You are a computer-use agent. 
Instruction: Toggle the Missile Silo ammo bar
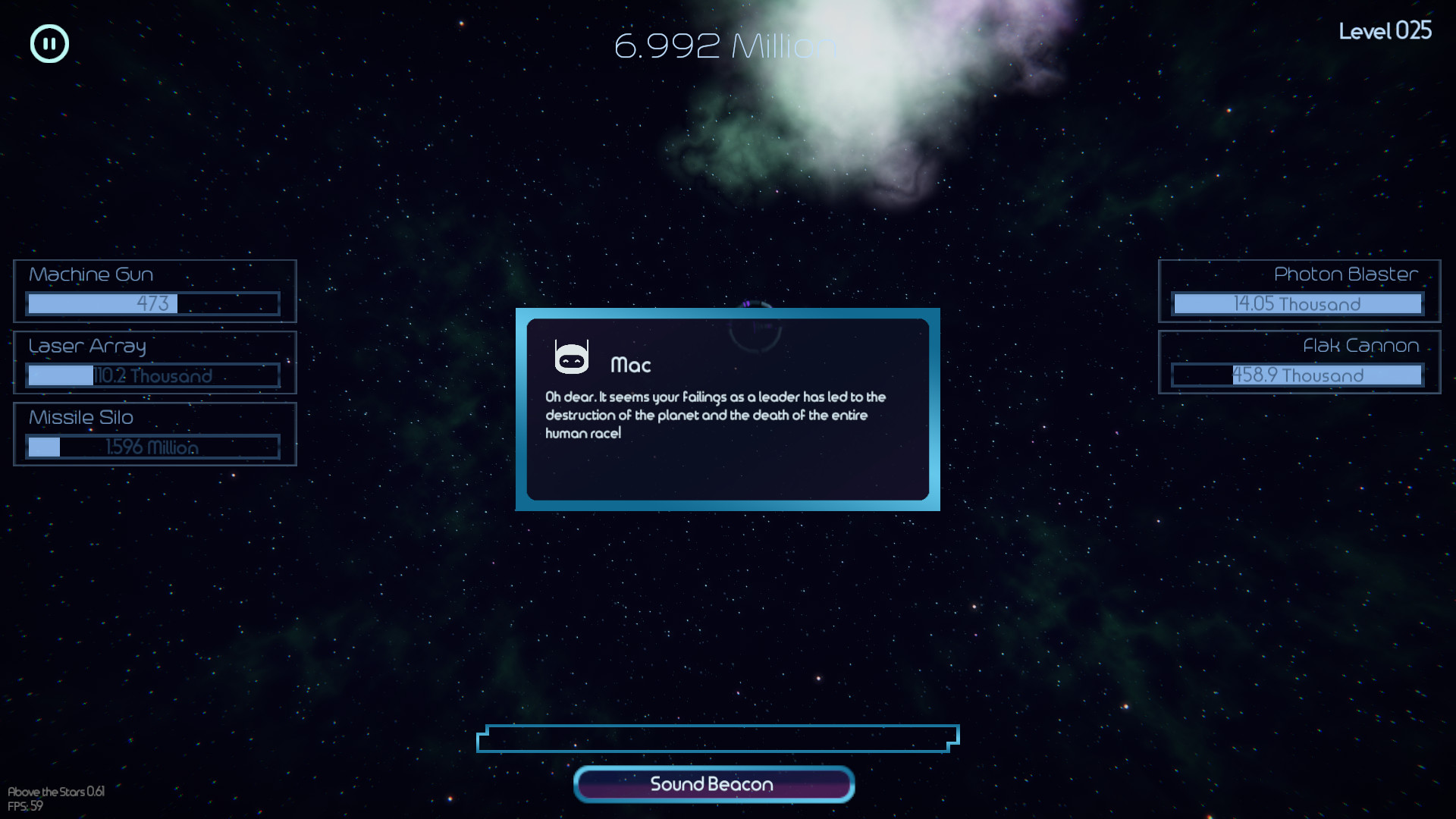click(x=153, y=446)
